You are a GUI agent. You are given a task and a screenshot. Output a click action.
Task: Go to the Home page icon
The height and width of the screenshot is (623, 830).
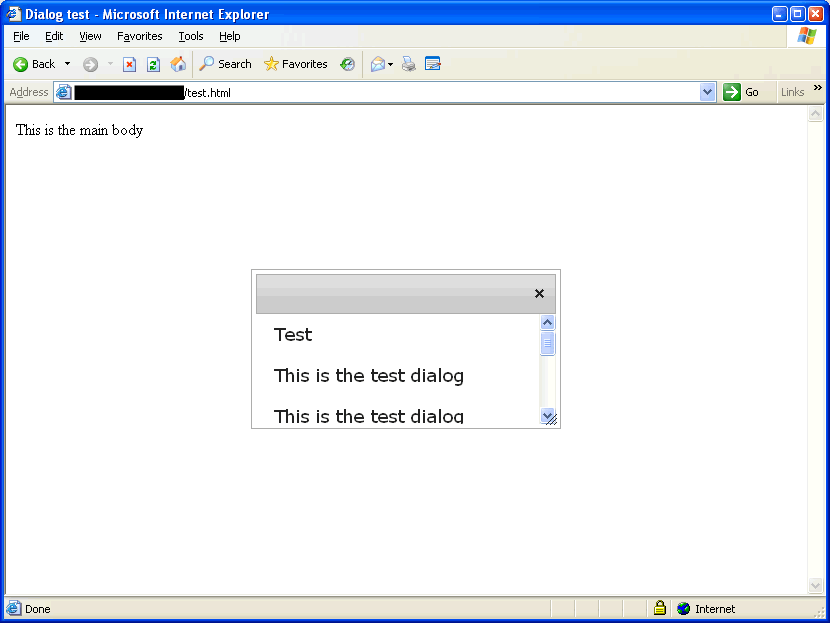click(178, 64)
